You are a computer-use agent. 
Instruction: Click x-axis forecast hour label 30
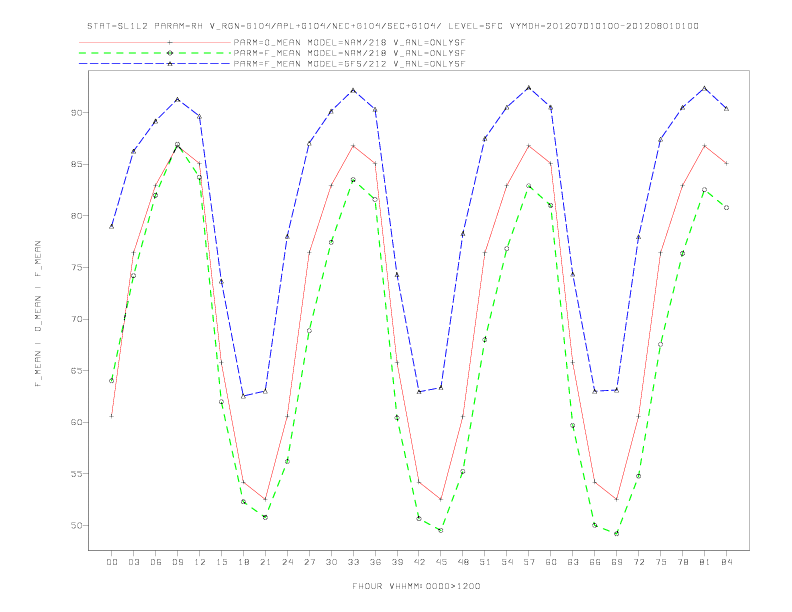coord(331,562)
